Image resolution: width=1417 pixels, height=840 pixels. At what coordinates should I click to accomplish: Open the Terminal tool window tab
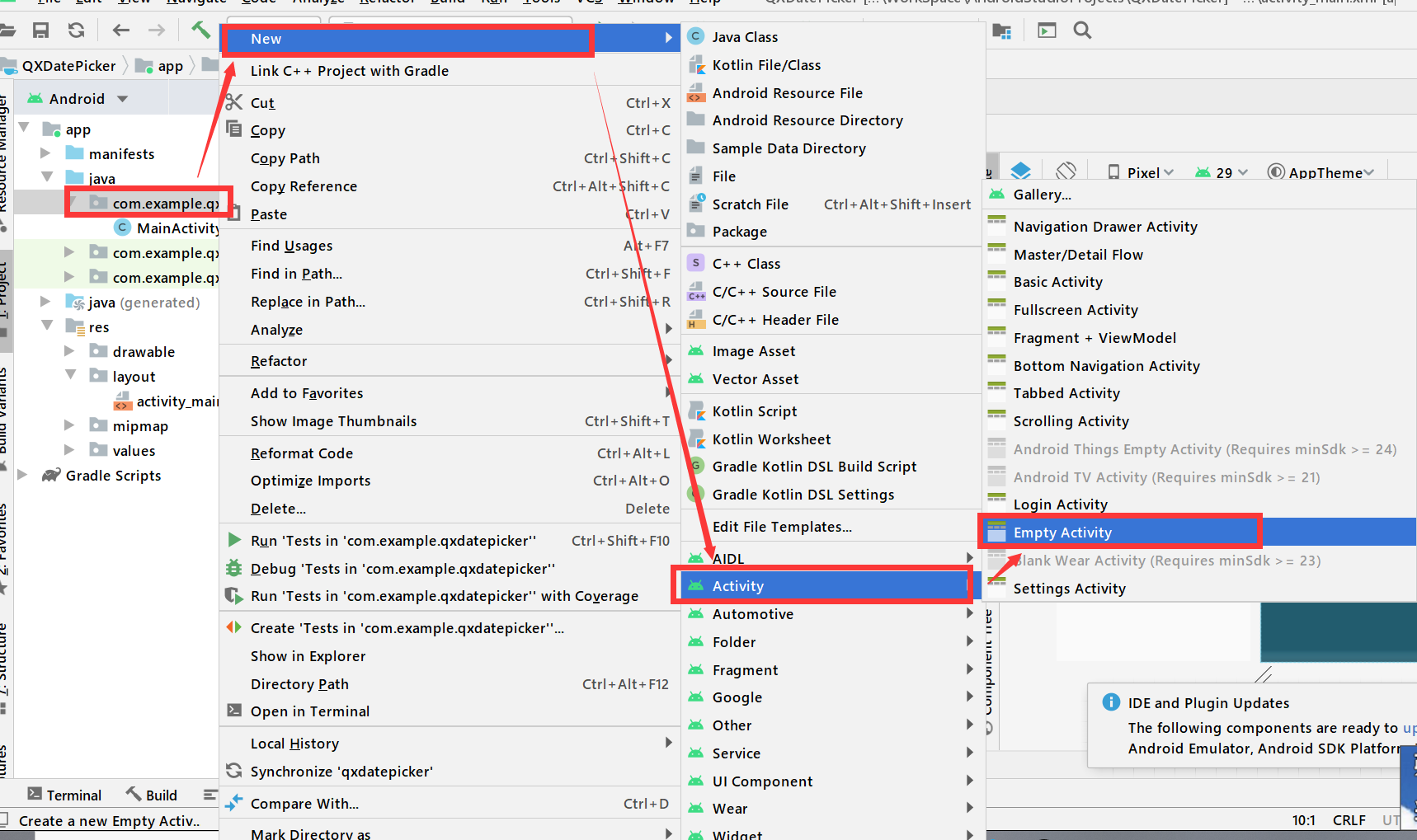click(x=64, y=795)
